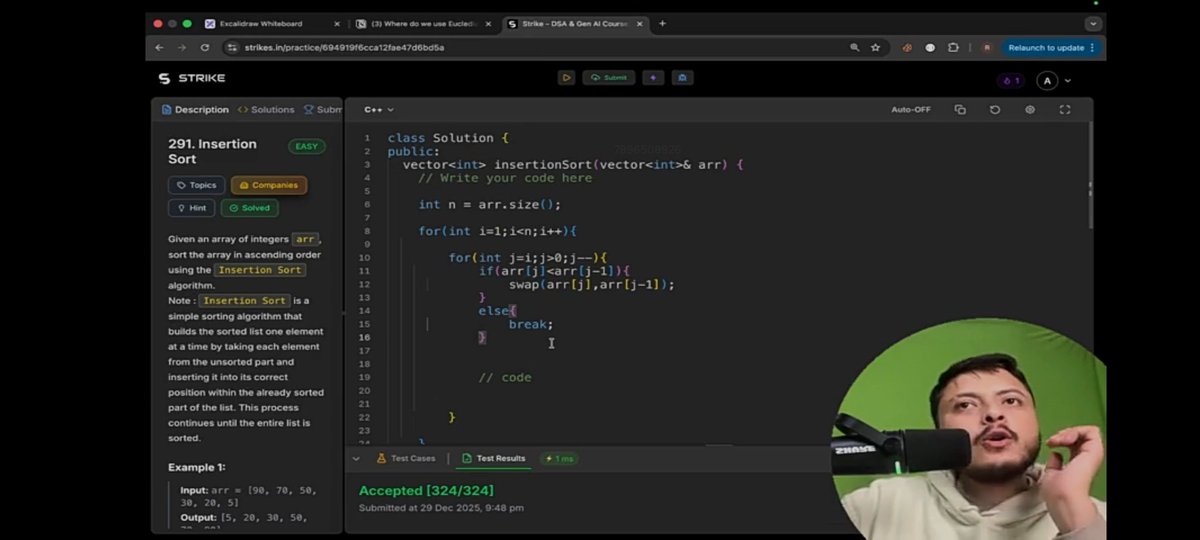Expand the tab search chevron
Image resolution: width=1200 pixels, height=540 pixels.
(x=1093, y=23)
